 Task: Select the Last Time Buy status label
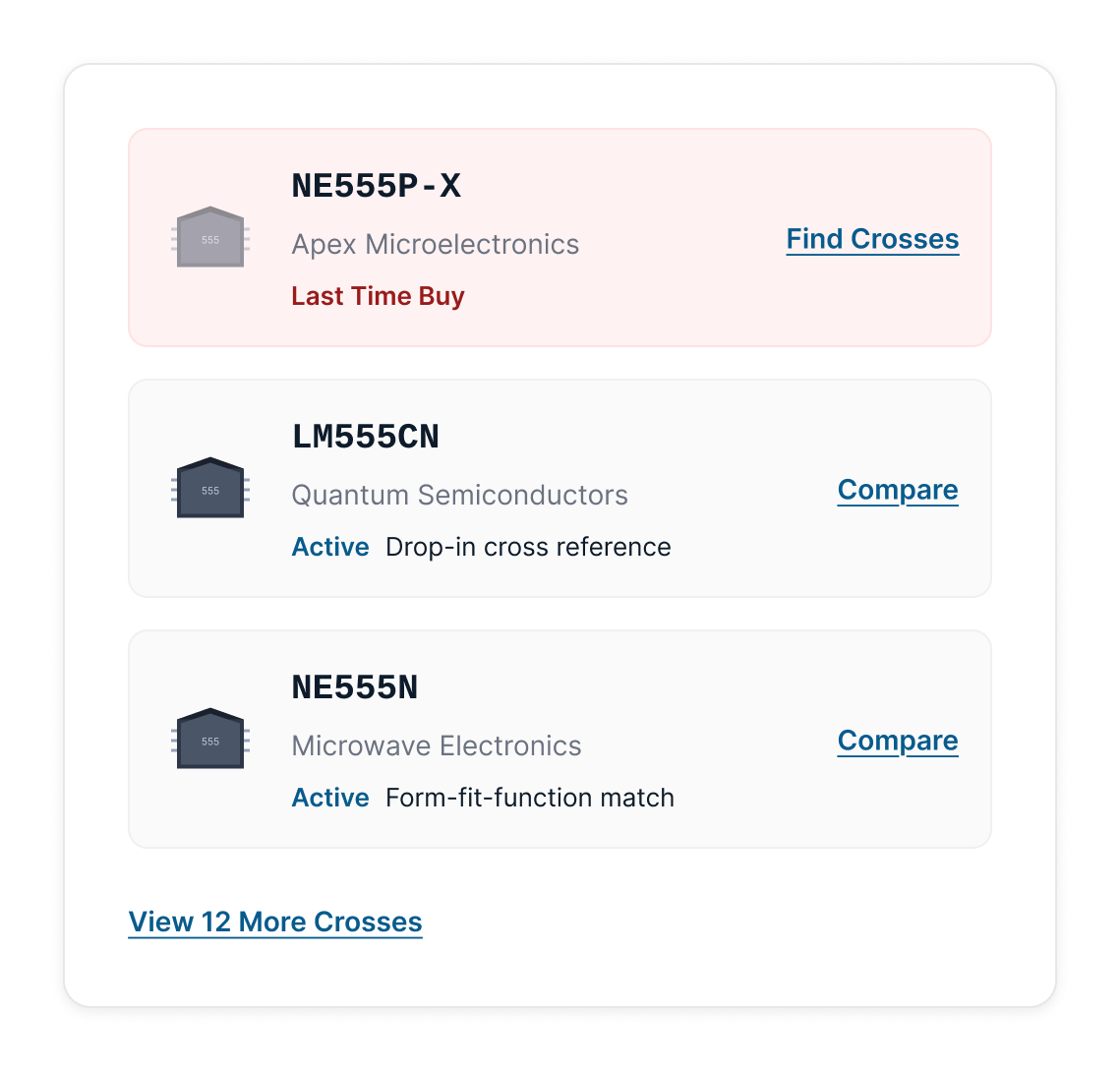[x=378, y=296]
